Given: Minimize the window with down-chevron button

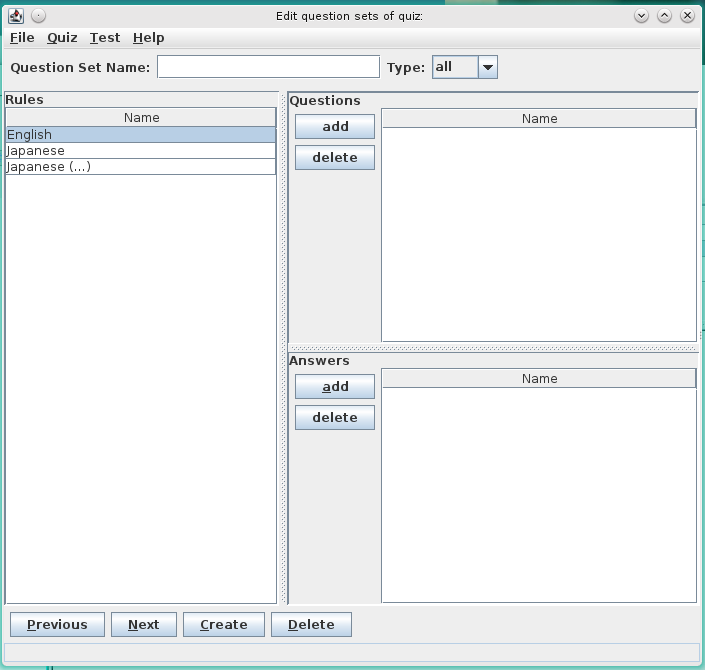Looking at the screenshot, I should click(x=642, y=16).
